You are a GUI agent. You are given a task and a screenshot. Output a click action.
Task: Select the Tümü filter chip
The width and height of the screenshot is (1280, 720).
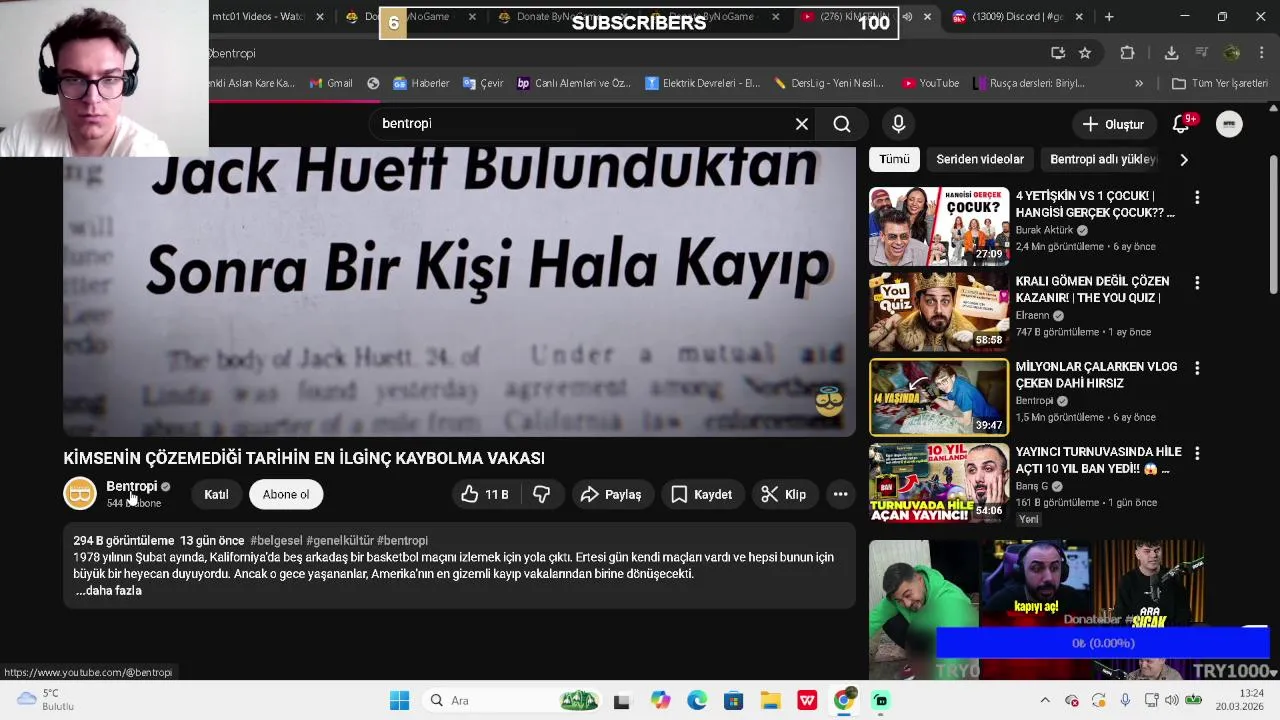point(894,159)
